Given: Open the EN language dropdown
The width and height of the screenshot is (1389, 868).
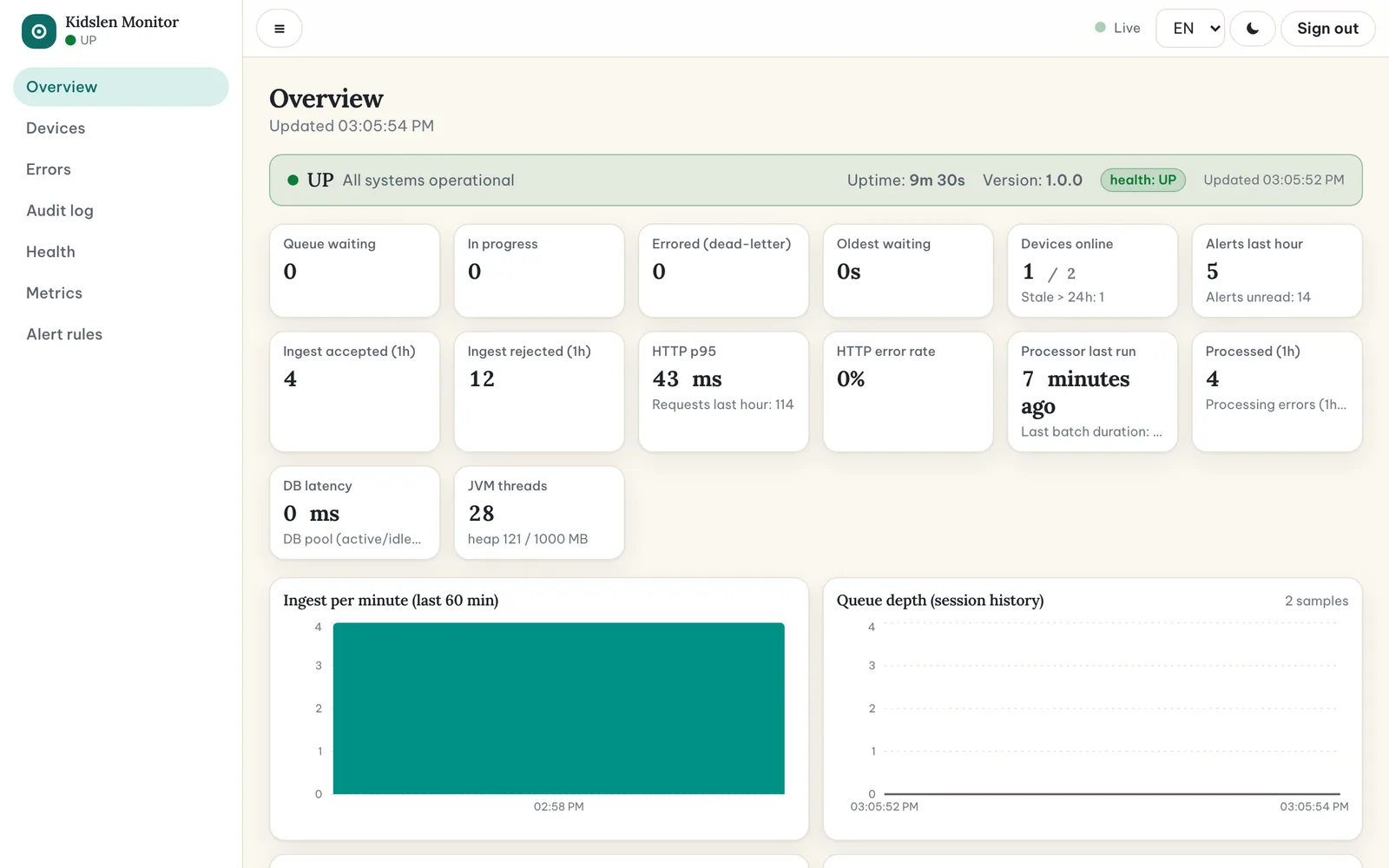Looking at the screenshot, I should (x=1190, y=29).
